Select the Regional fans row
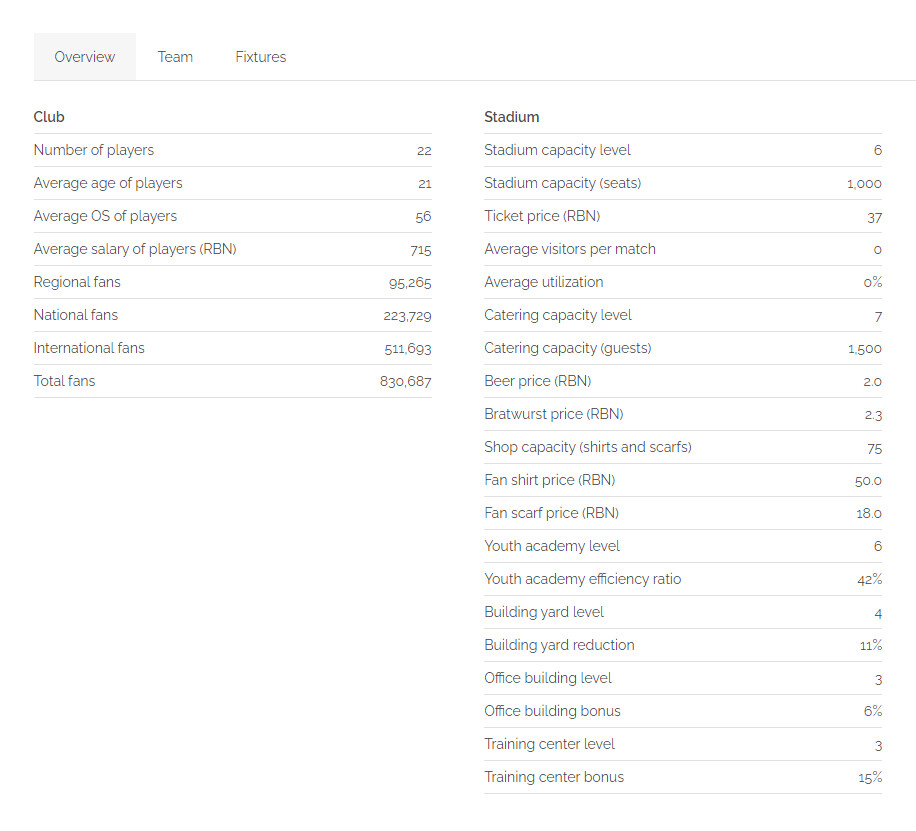Viewport: 916px width, 831px height. [x=233, y=282]
